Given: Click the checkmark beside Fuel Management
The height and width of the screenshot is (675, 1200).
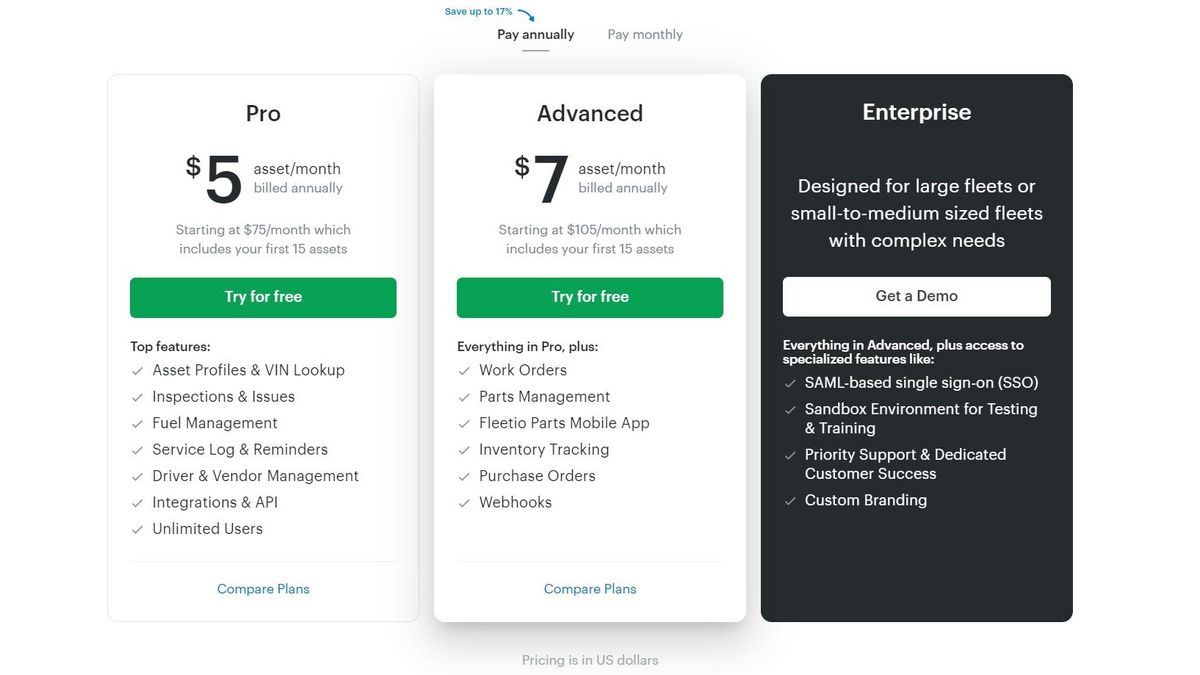Looking at the screenshot, I should coord(138,423).
